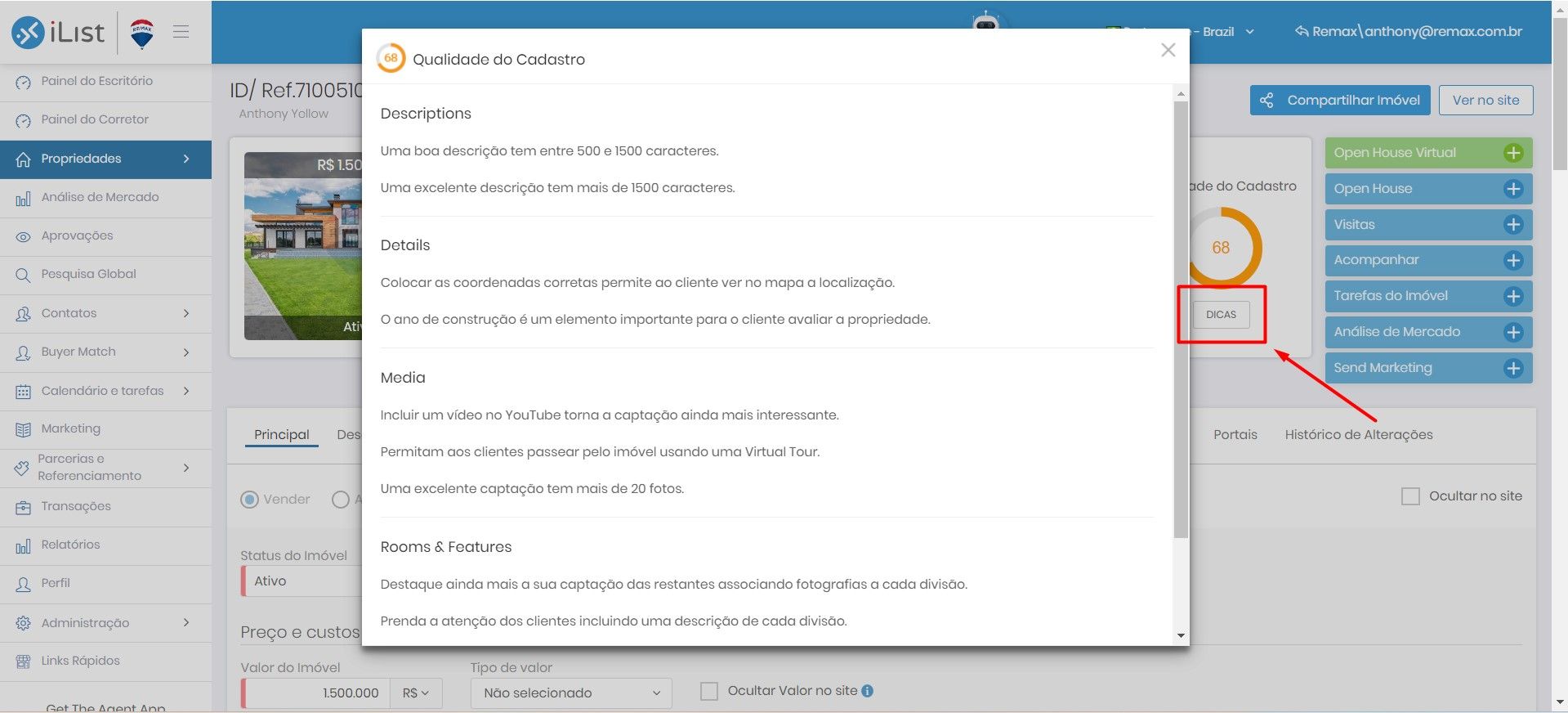Switch to the Portais tab
Viewport: 1568px width, 713px height.
click(1235, 435)
